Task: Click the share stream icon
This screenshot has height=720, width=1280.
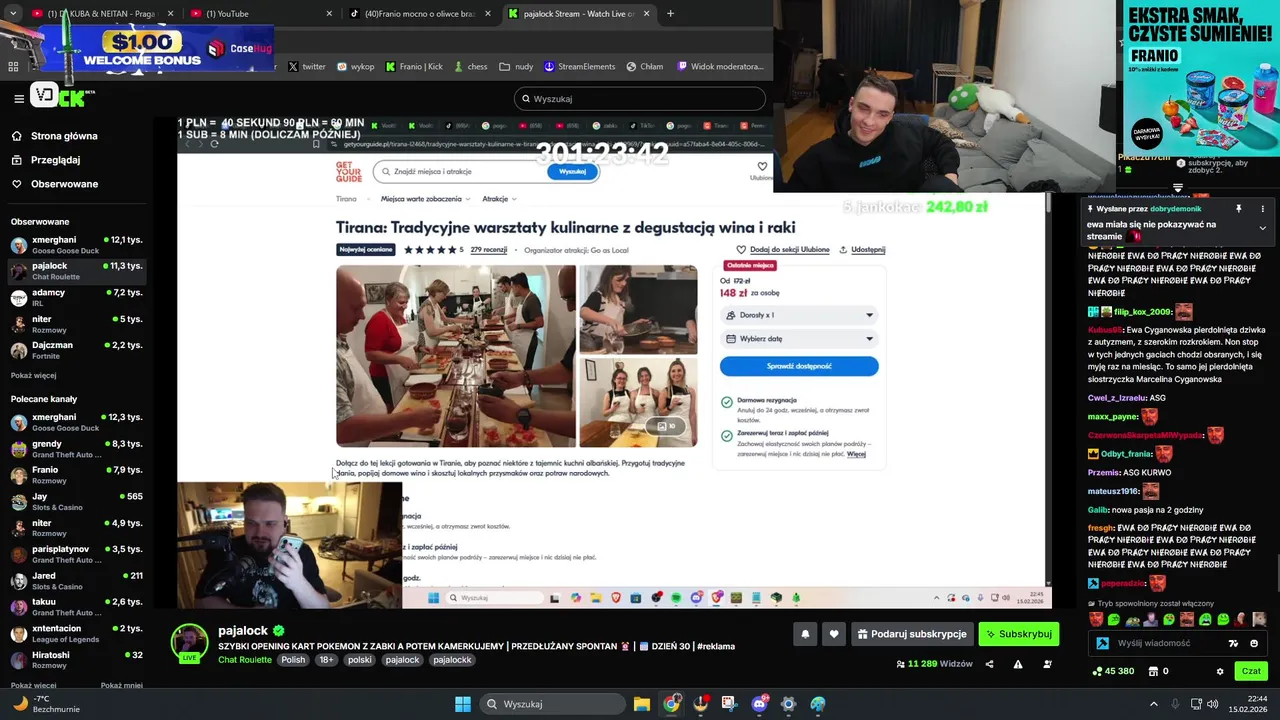Action: (x=989, y=664)
